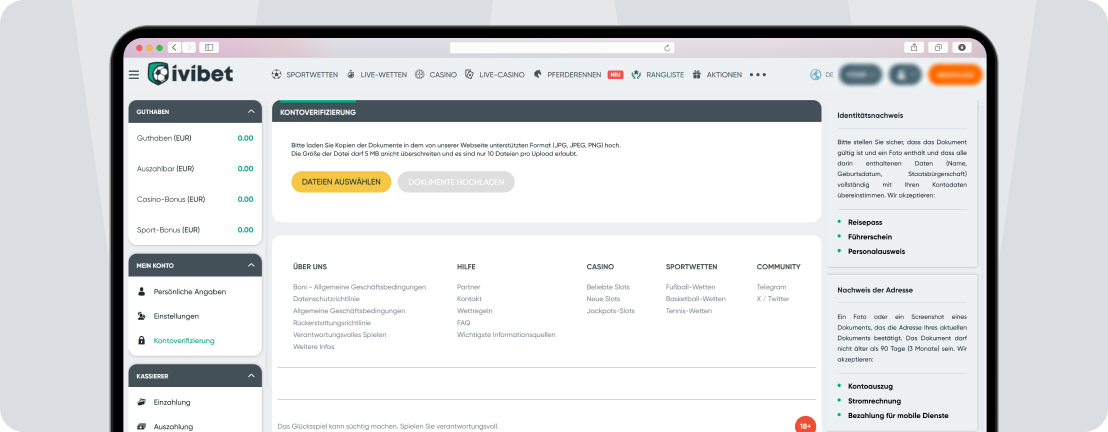Image resolution: width=1108 pixels, height=432 pixels.
Task: Click Wettregeln link under Hilfe
Action: point(475,310)
